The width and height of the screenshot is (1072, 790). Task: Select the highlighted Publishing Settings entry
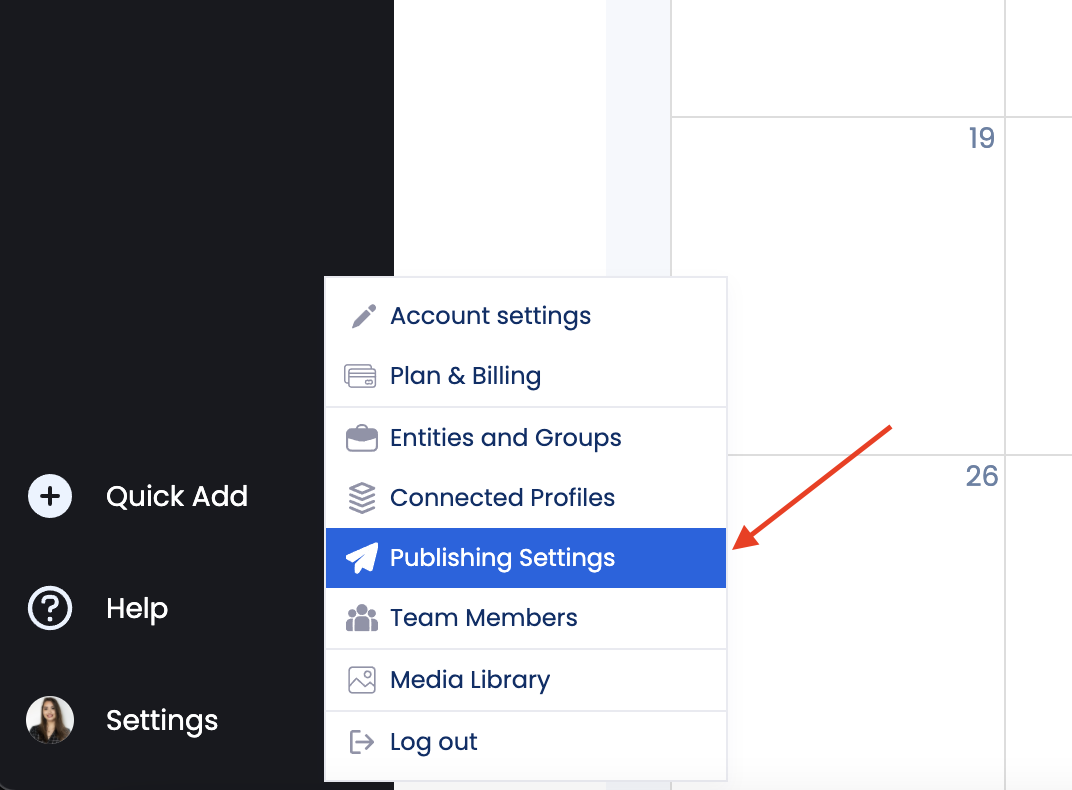526,558
